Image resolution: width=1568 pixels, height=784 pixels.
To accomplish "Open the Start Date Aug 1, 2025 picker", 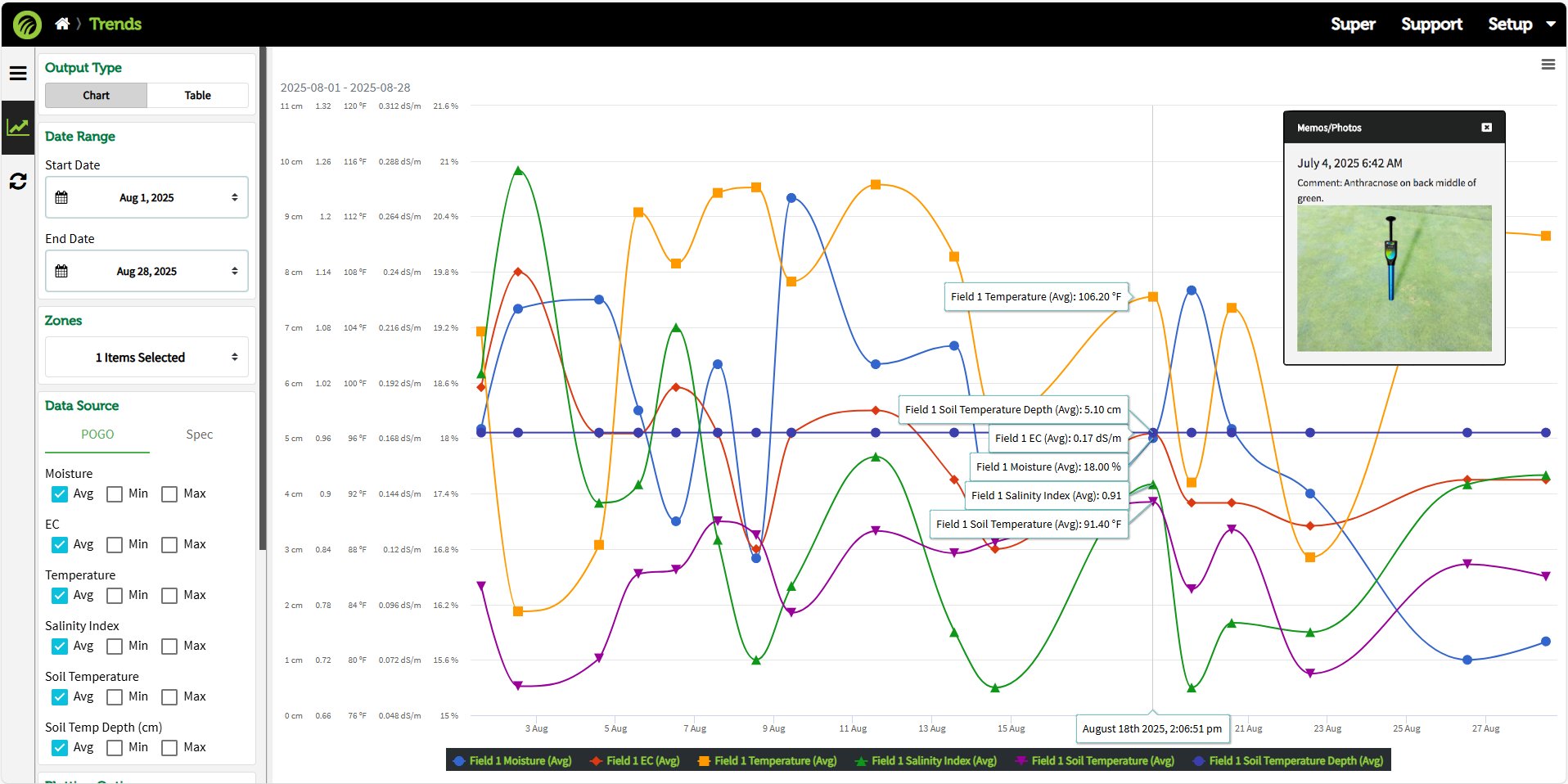I will [146, 197].
